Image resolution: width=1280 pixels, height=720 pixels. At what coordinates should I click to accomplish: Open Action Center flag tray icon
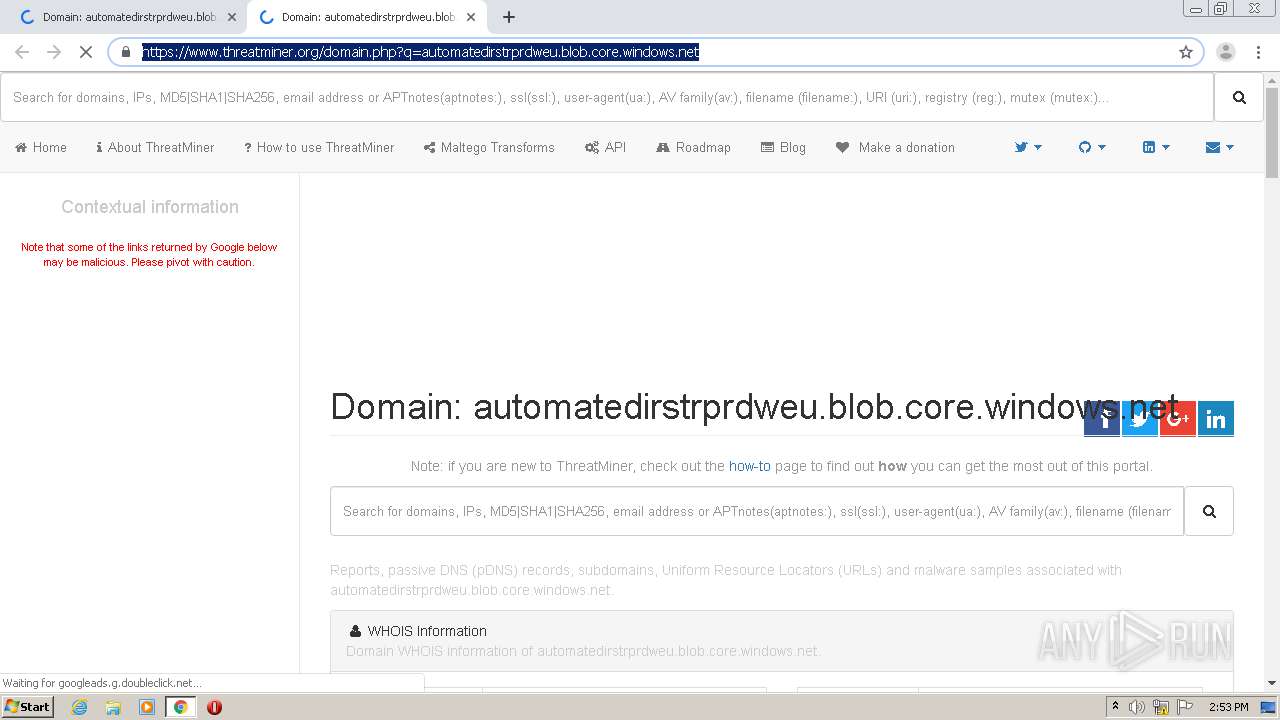(1185, 707)
